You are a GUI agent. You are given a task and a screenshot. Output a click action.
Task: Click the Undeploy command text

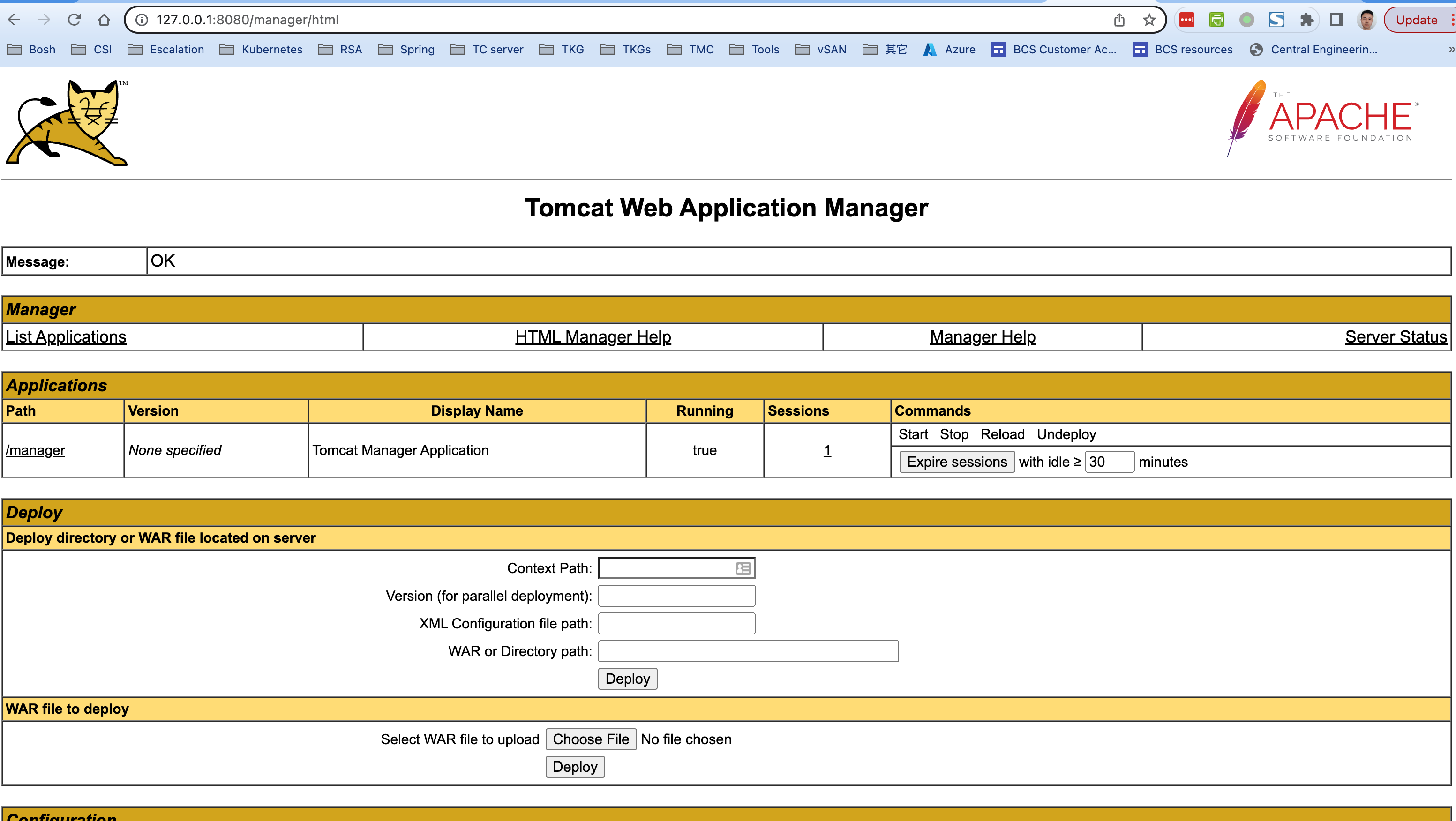pyautogui.click(x=1066, y=434)
